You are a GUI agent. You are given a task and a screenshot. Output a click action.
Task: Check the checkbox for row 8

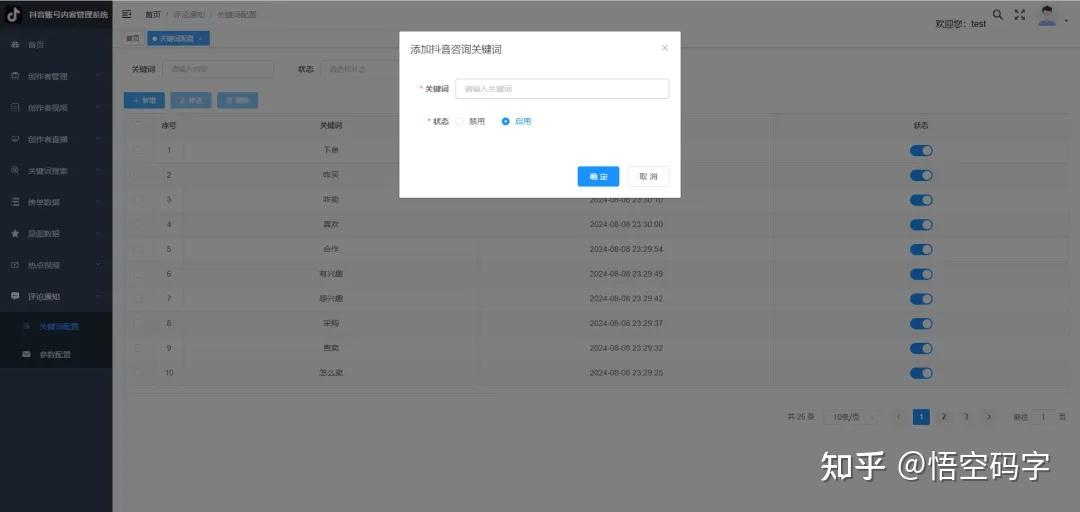coord(138,323)
